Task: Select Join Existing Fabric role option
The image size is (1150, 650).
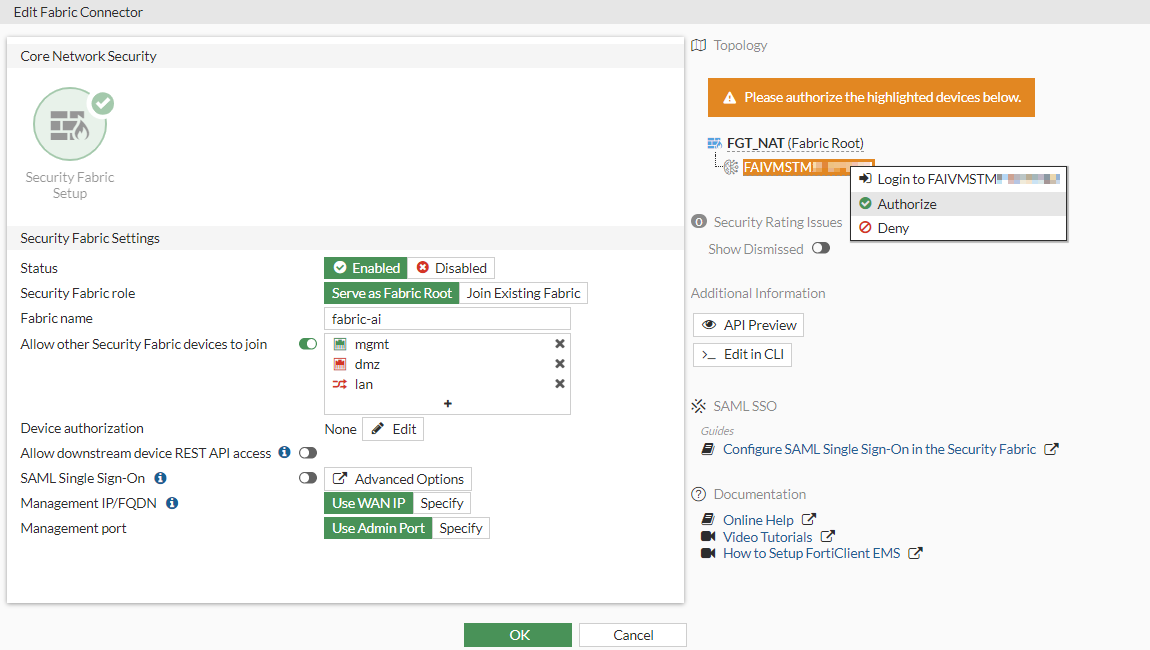Action: [x=524, y=293]
